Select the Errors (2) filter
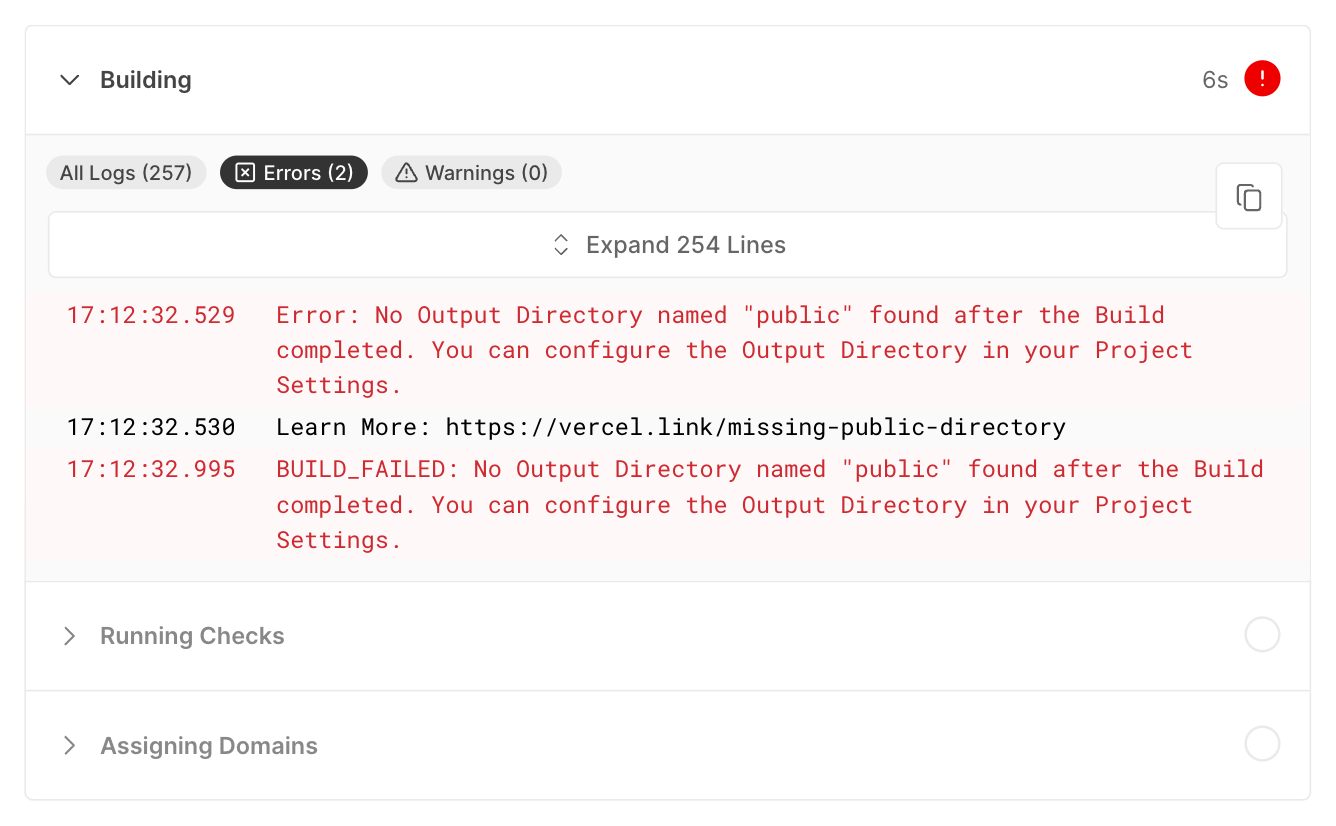The image size is (1336, 826). point(294,173)
